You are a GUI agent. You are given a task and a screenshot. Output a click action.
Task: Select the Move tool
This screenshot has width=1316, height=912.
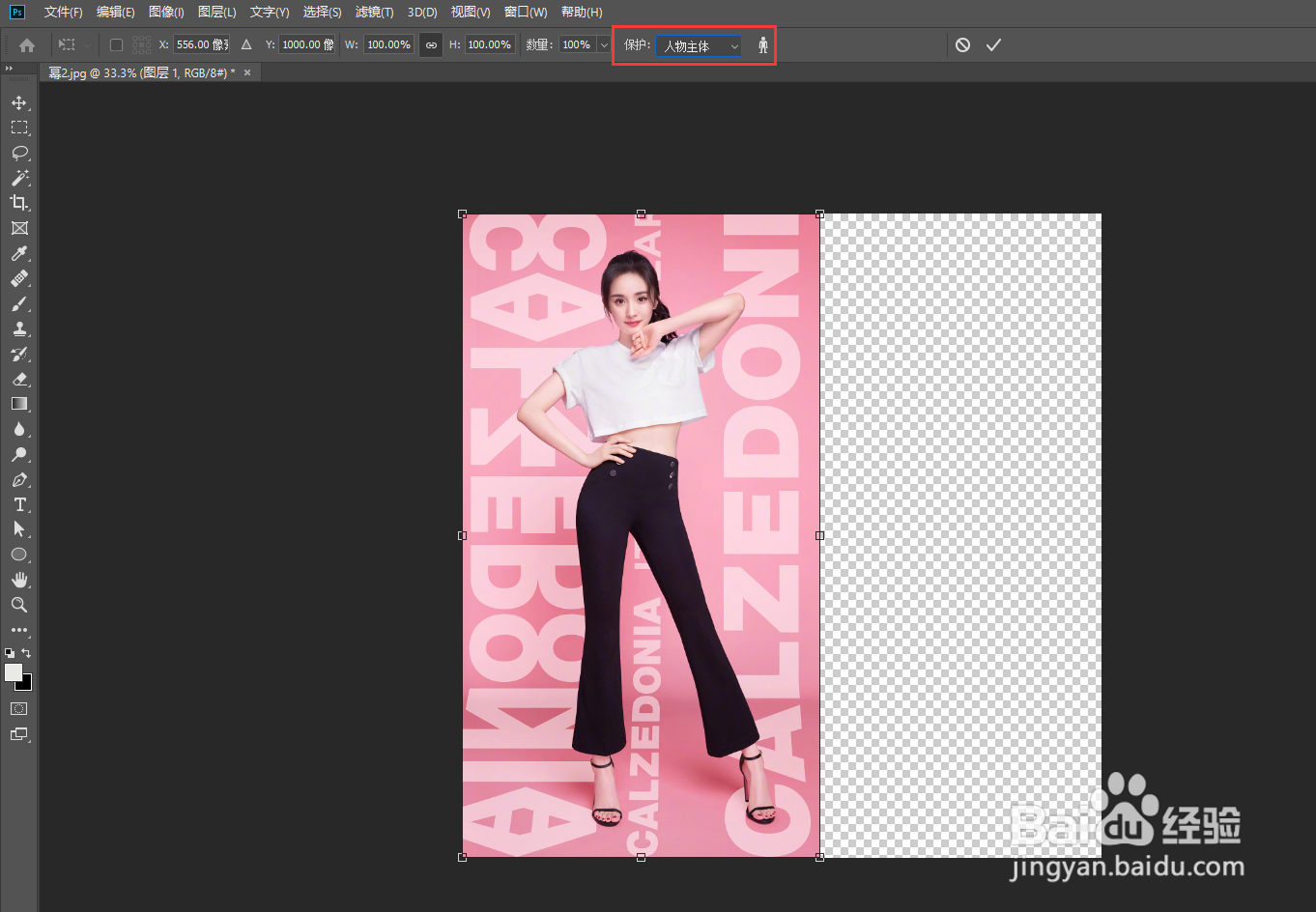(x=19, y=102)
